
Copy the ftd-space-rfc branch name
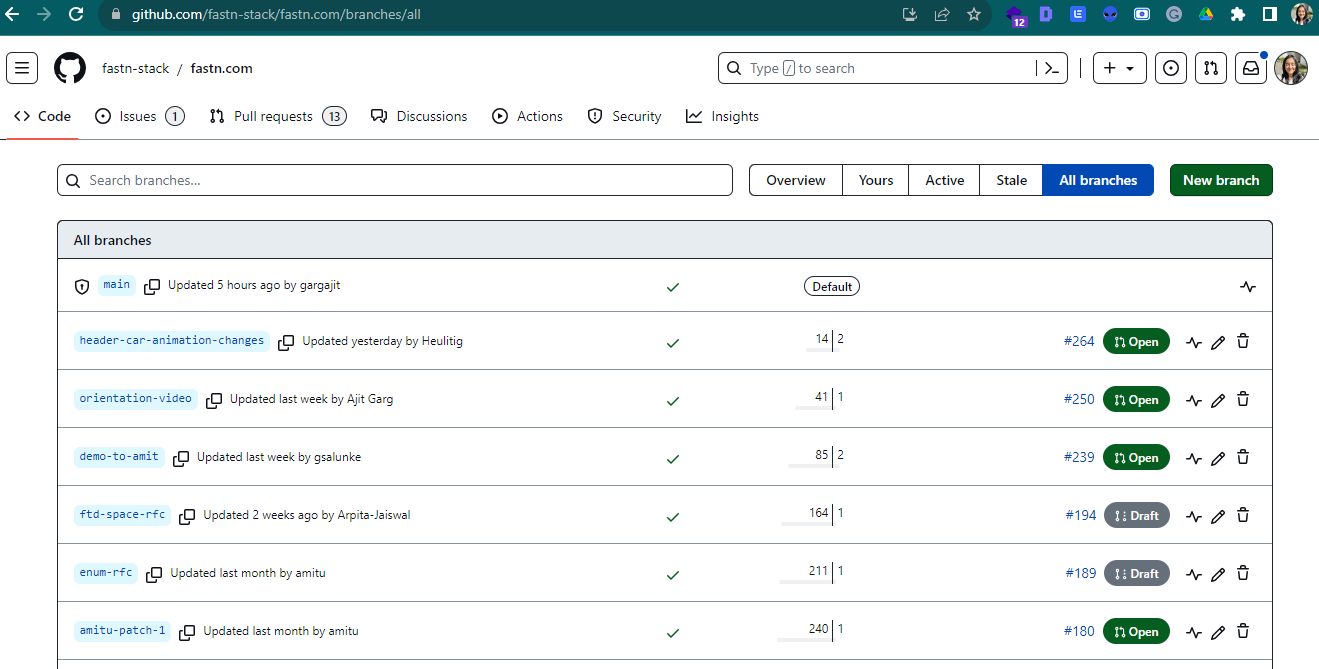[x=187, y=516]
